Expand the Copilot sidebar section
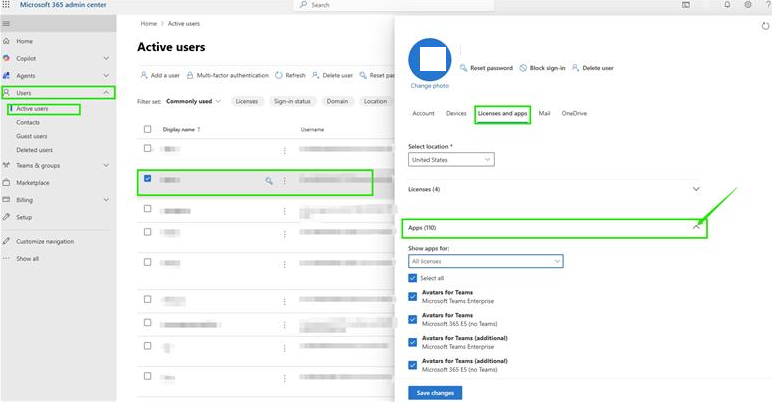This screenshot has height=402, width=772. pos(106,58)
